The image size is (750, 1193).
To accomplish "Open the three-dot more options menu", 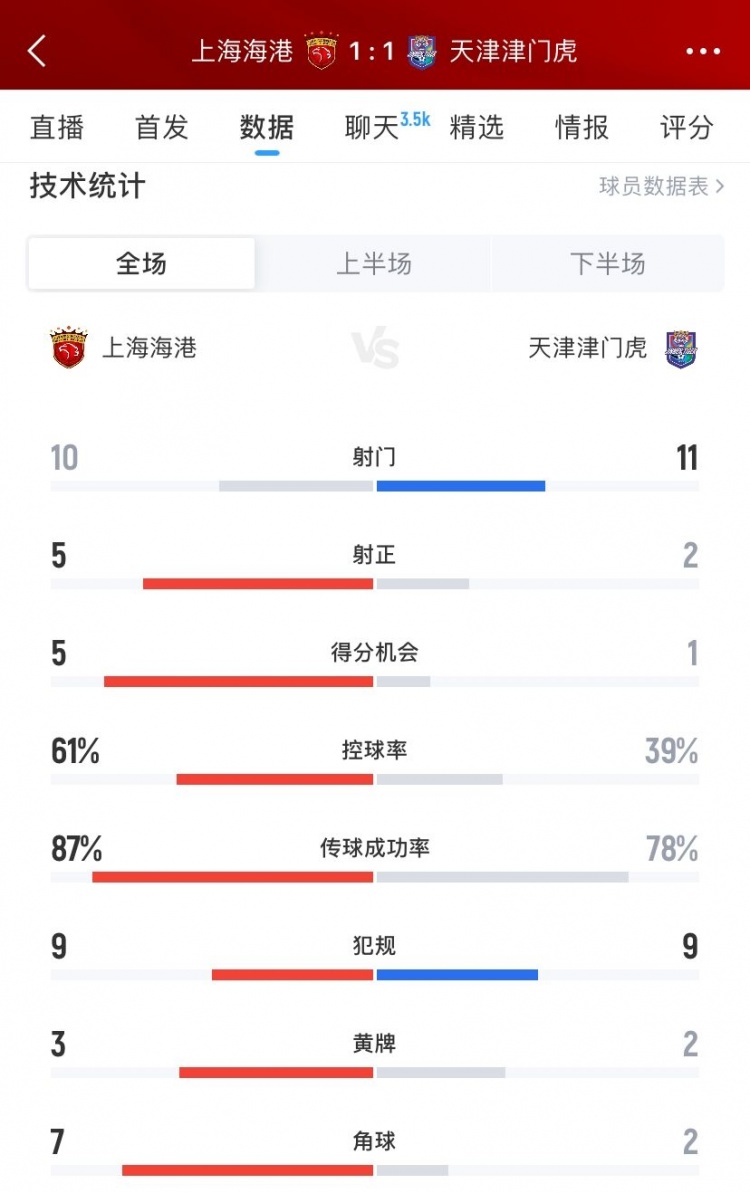I will [703, 52].
